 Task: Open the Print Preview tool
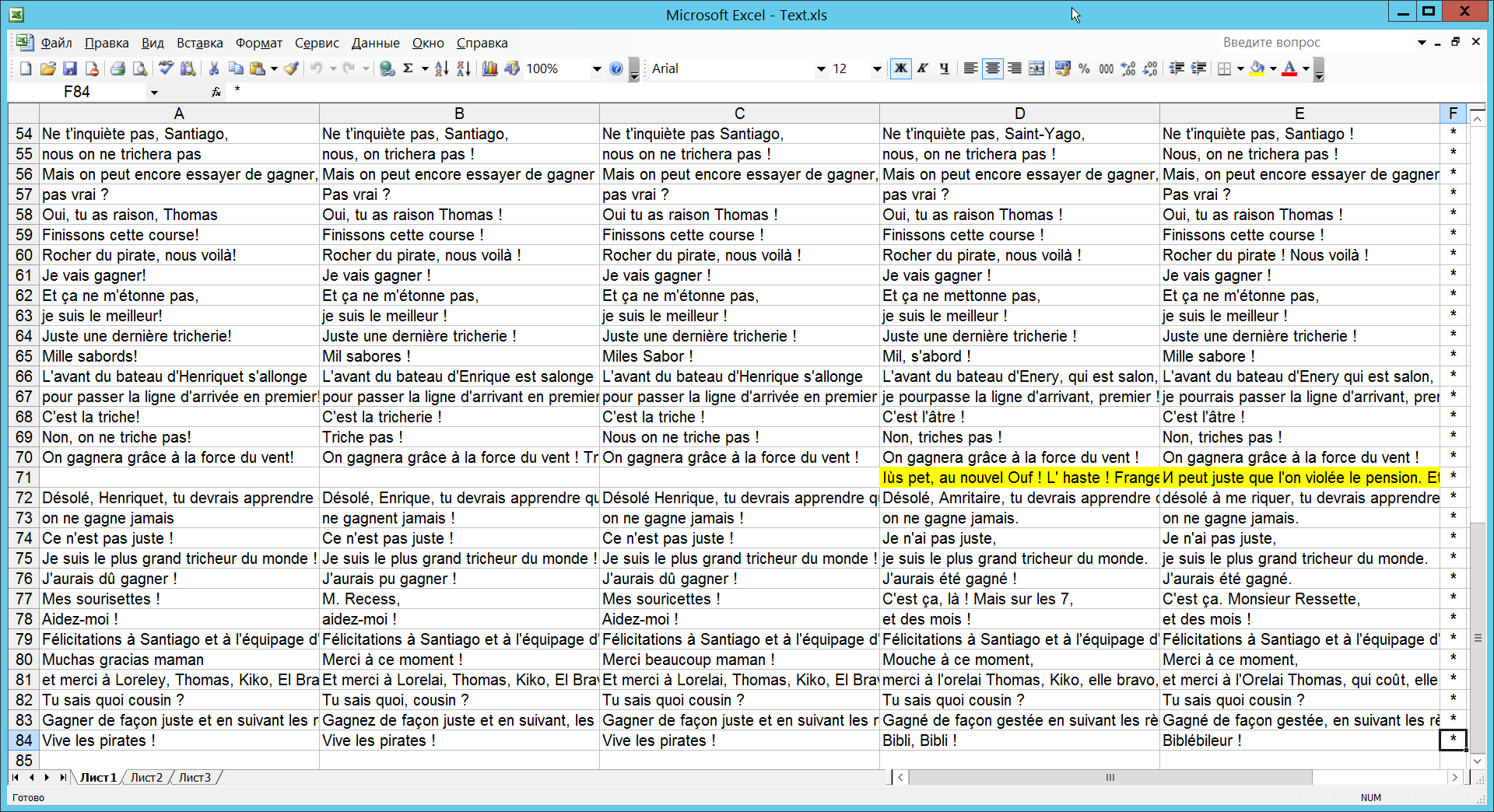pyautogui.click(x=140, y=69)
